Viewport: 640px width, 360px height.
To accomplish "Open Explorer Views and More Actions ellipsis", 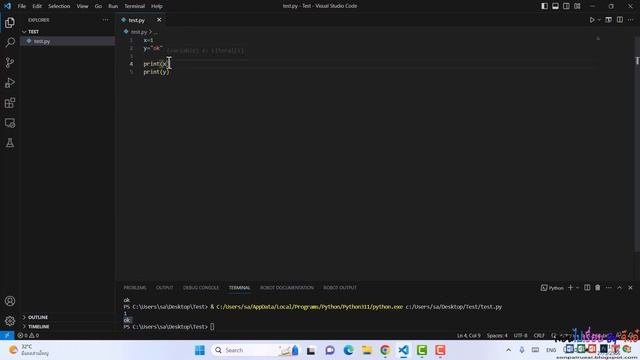I will (x=106, y=20).
